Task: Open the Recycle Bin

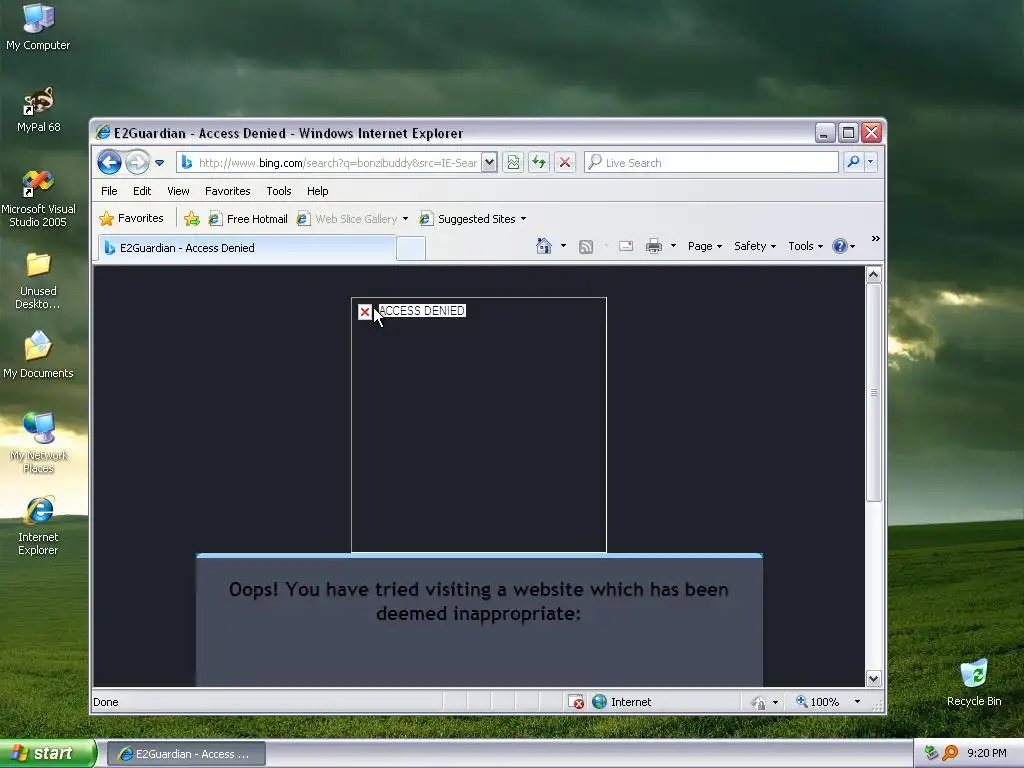Action: point(973,682)
